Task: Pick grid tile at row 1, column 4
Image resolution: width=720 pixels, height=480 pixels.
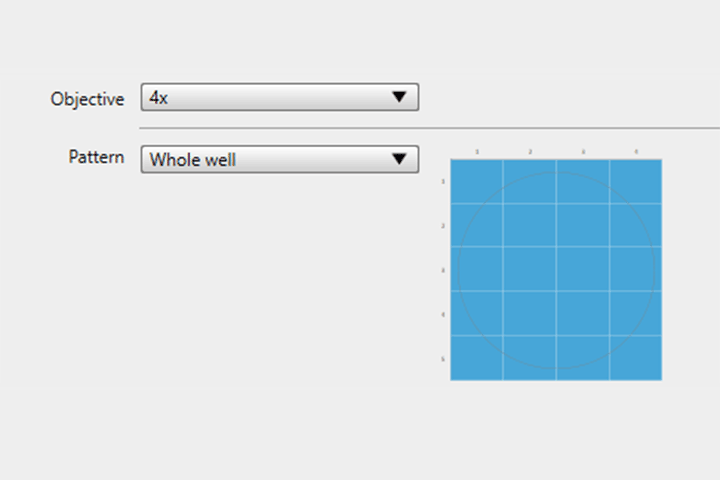Action: click(635, 181)
